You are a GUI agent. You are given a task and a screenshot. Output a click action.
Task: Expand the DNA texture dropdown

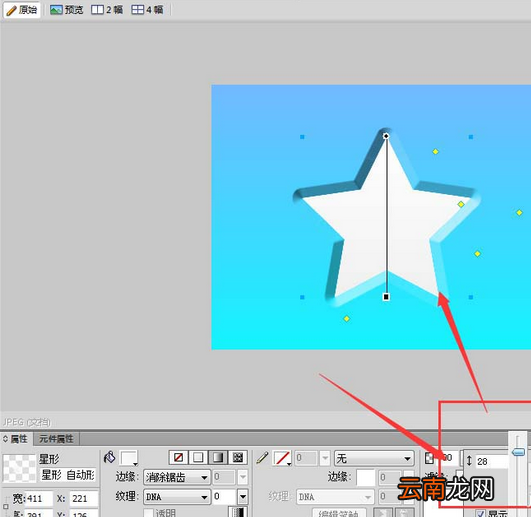177,497
